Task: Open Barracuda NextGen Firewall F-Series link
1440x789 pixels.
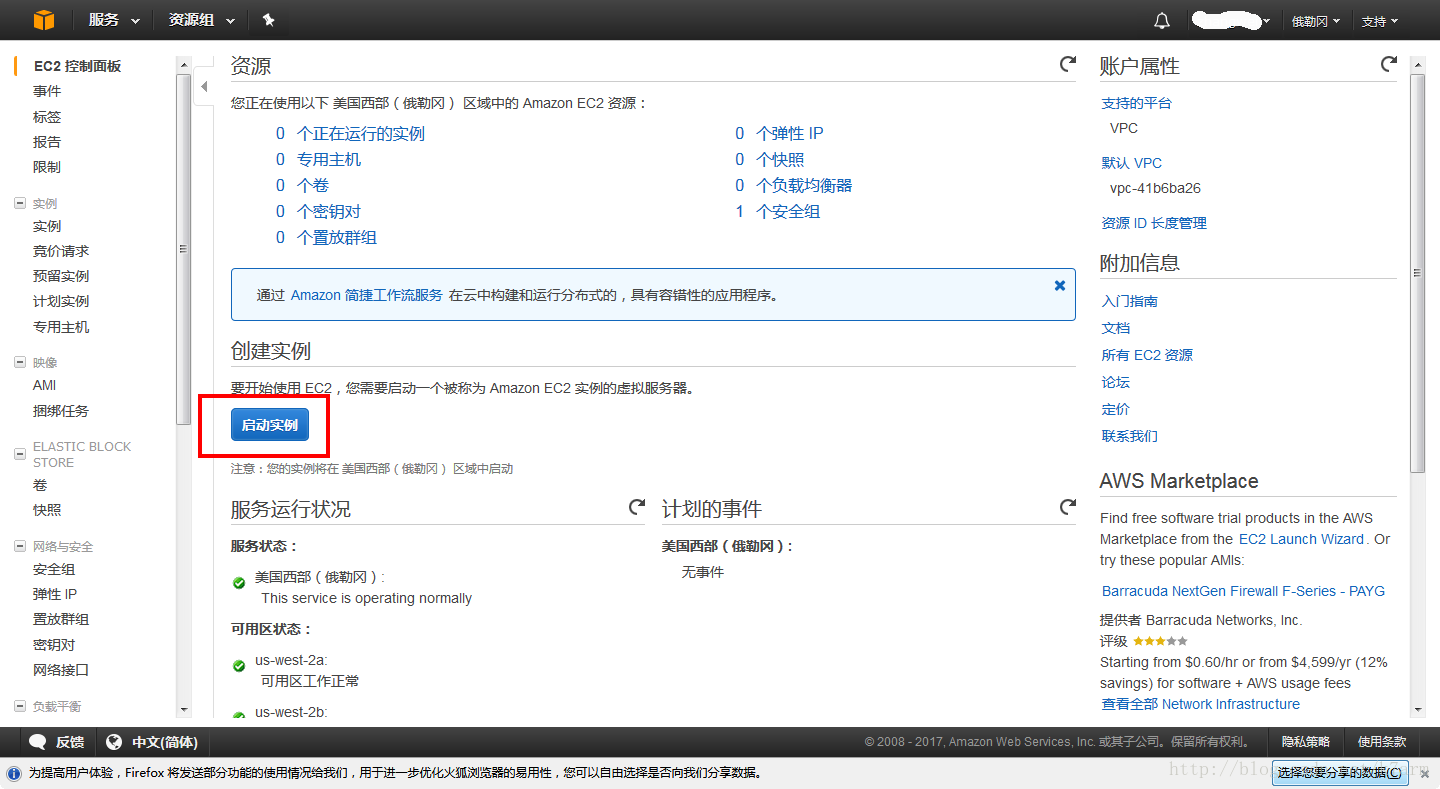Action: click(1243, 591)
